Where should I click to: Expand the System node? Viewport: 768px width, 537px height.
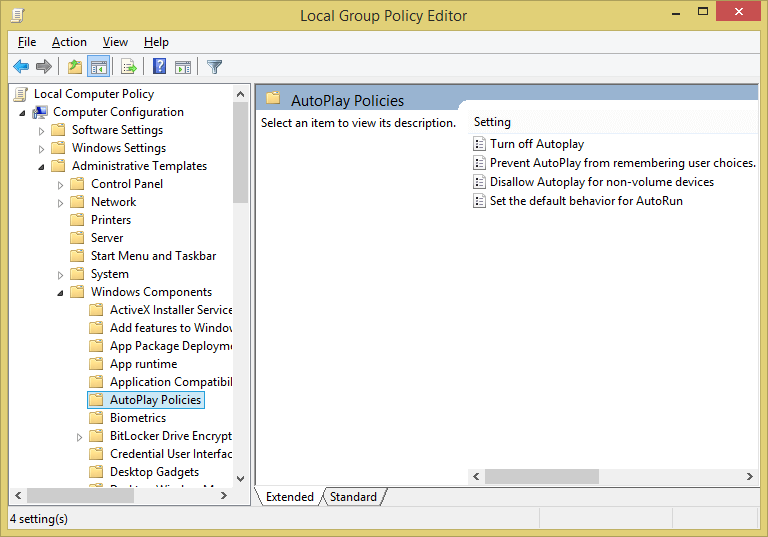click(x=61, y=275)
